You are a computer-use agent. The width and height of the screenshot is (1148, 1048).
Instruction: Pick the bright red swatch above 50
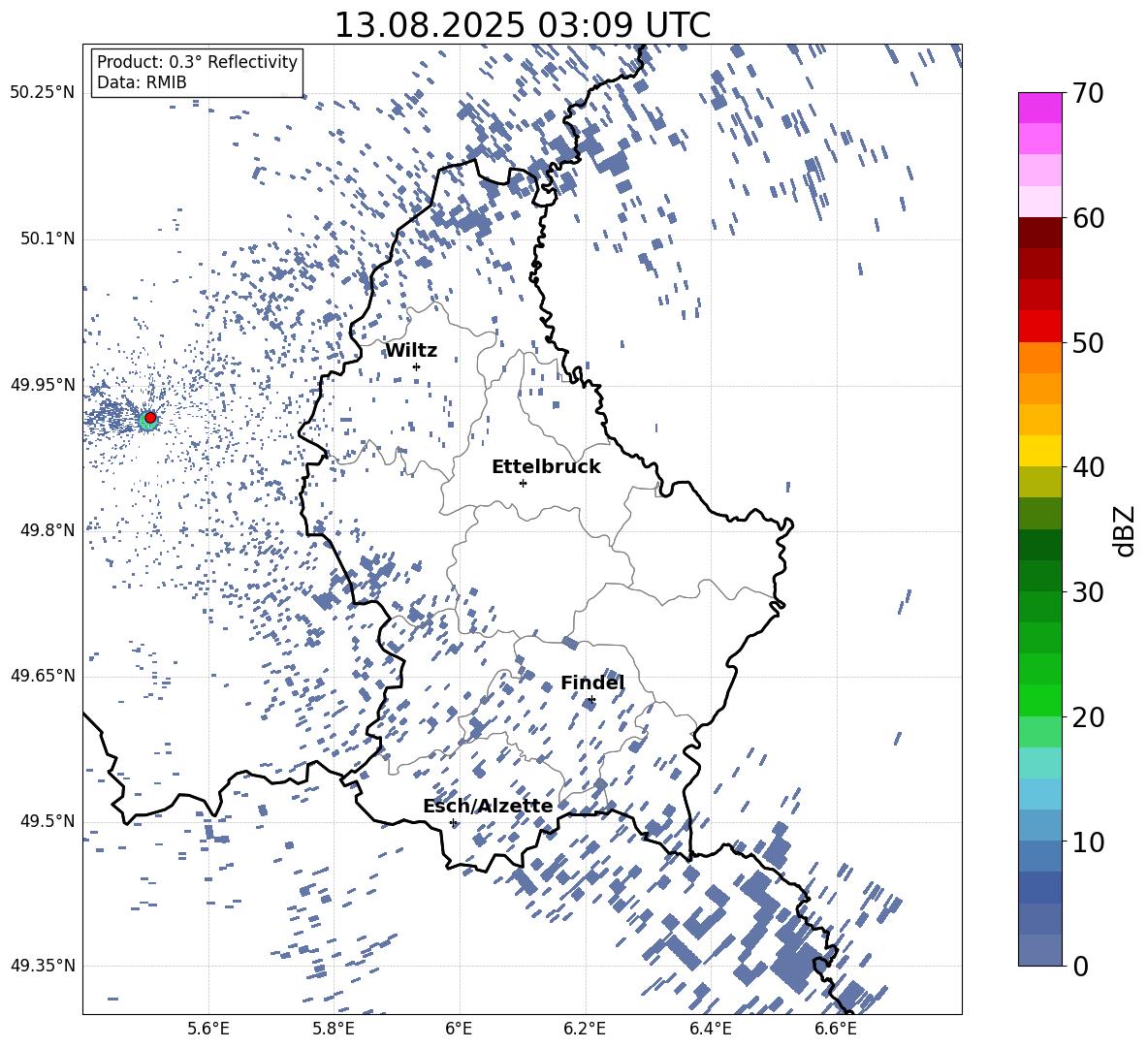coord(1040,327)
